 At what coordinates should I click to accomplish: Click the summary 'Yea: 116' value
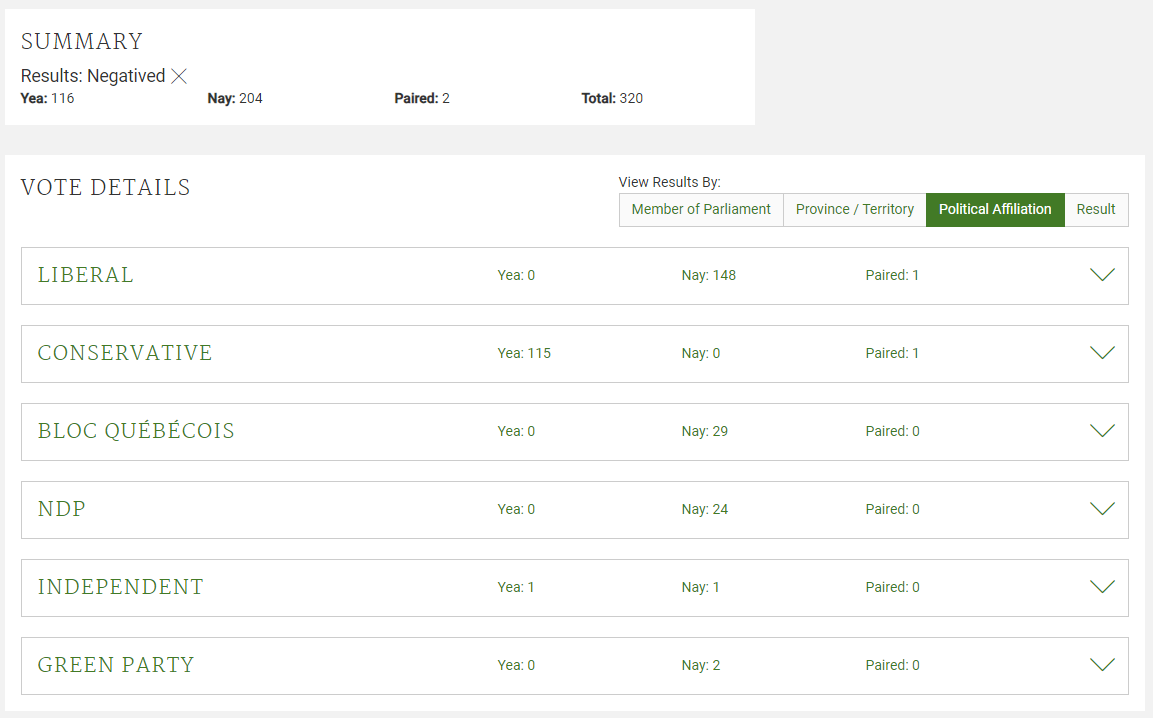[47, 99]
